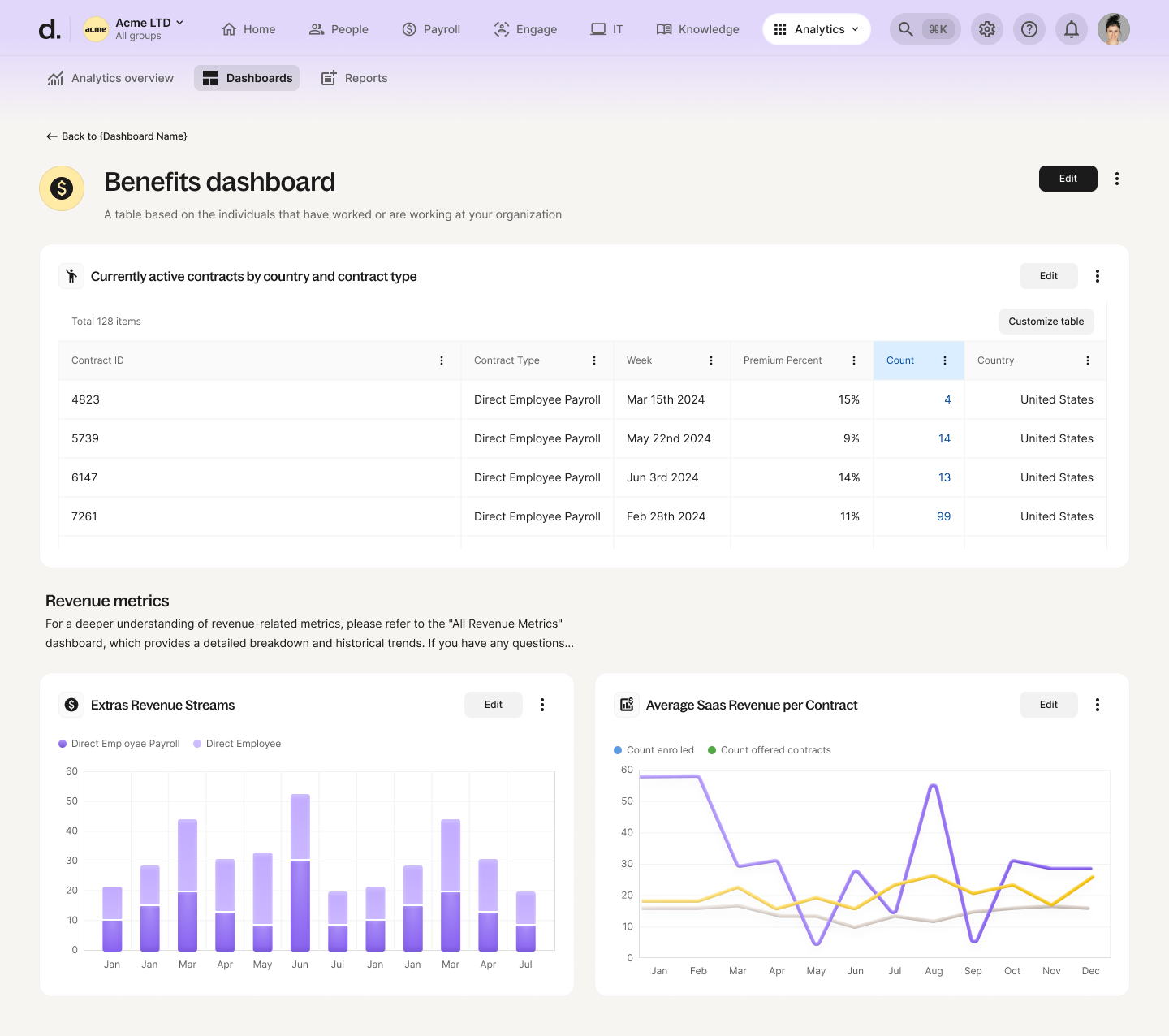Switch to Analytics overview tab
Screen dimensions: 1169x1036
click(110, 78)
